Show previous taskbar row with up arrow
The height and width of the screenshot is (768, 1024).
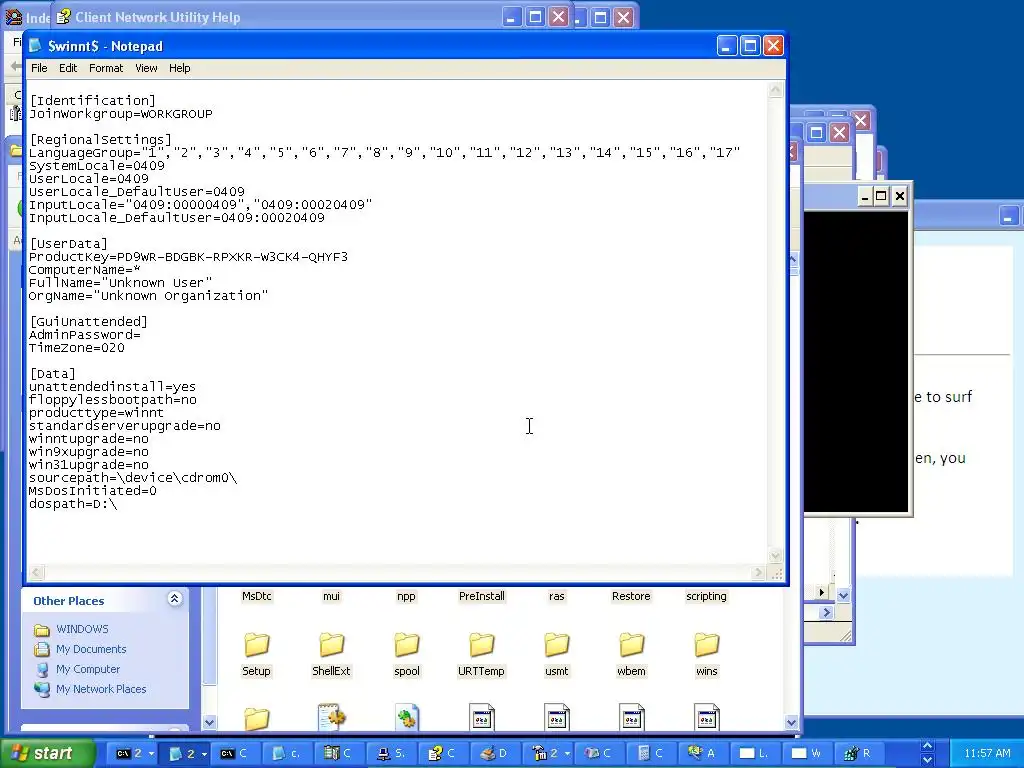(x=927, y=746)
